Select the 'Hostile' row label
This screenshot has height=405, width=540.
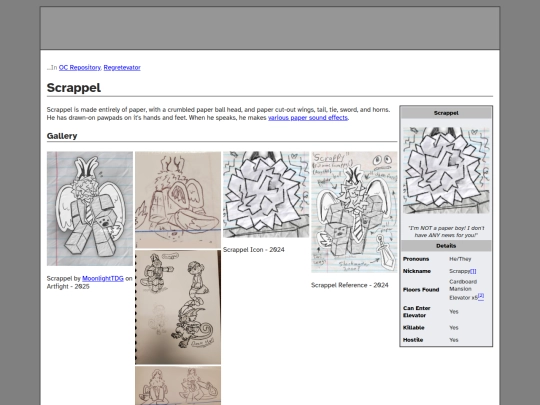click(413, 340)
